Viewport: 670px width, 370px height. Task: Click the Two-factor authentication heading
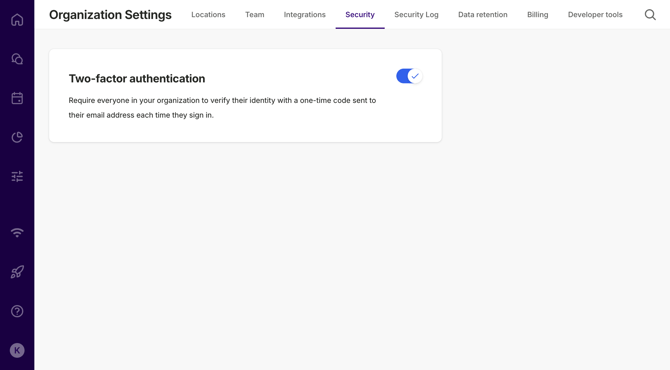pos(137,79)
